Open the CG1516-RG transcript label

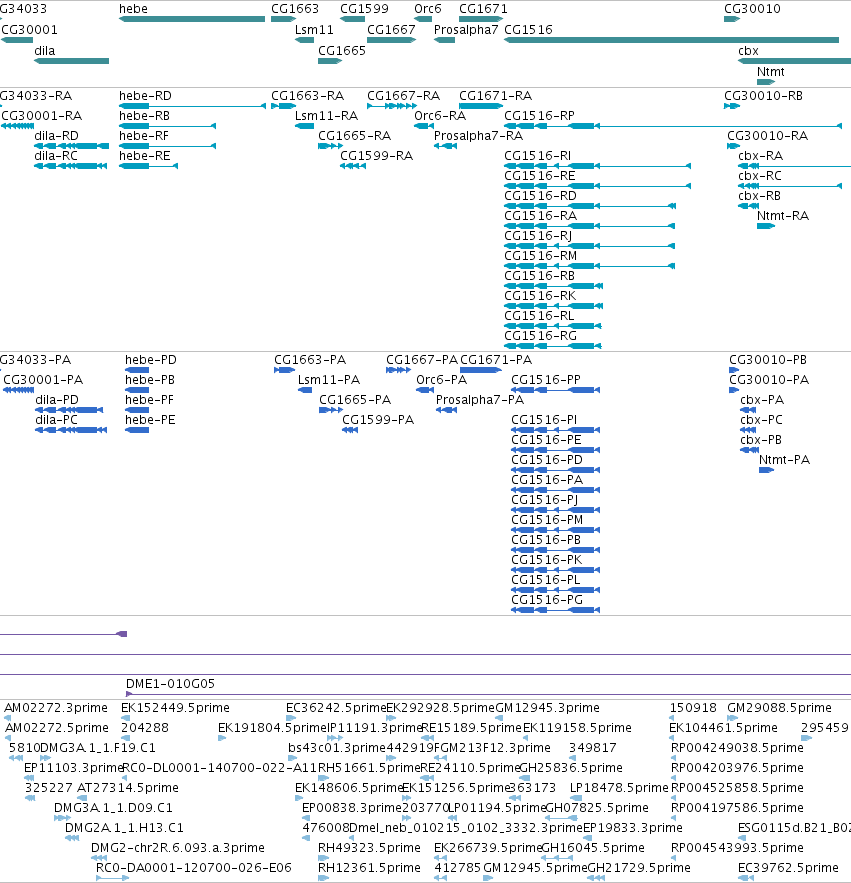point(541,336)
